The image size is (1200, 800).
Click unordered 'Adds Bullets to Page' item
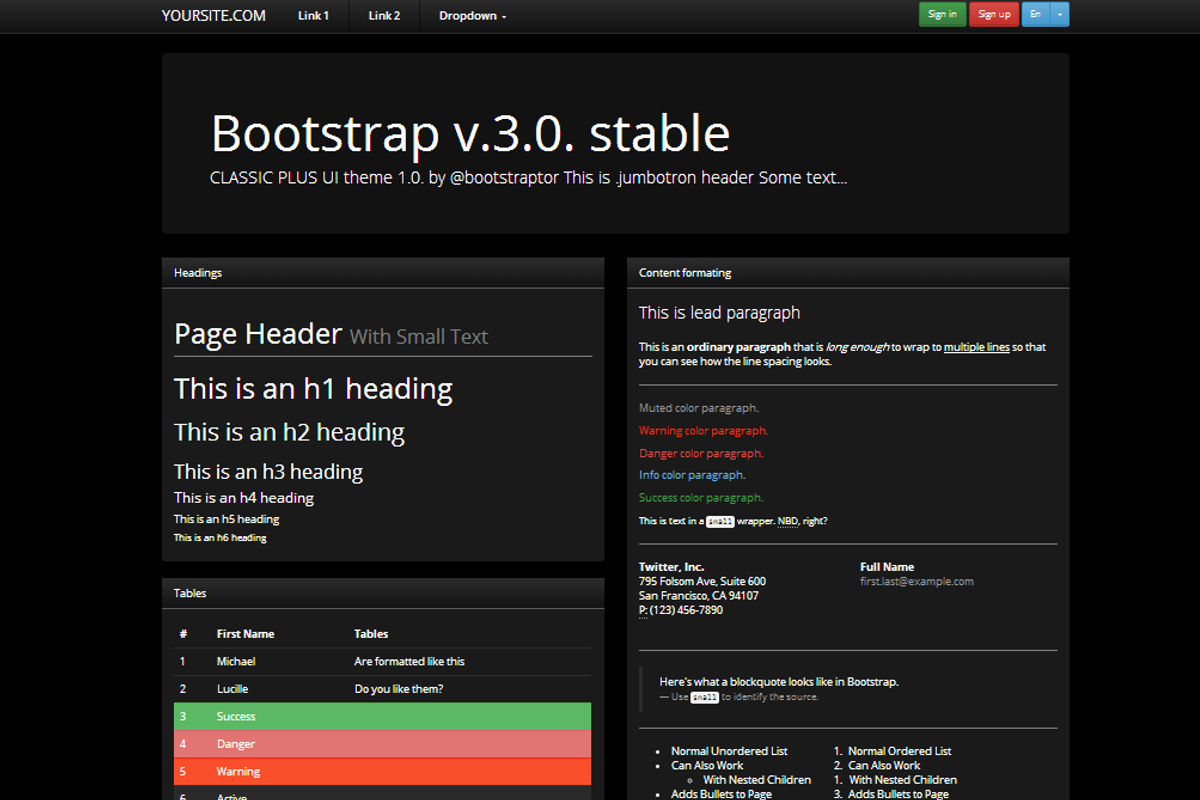721,794
